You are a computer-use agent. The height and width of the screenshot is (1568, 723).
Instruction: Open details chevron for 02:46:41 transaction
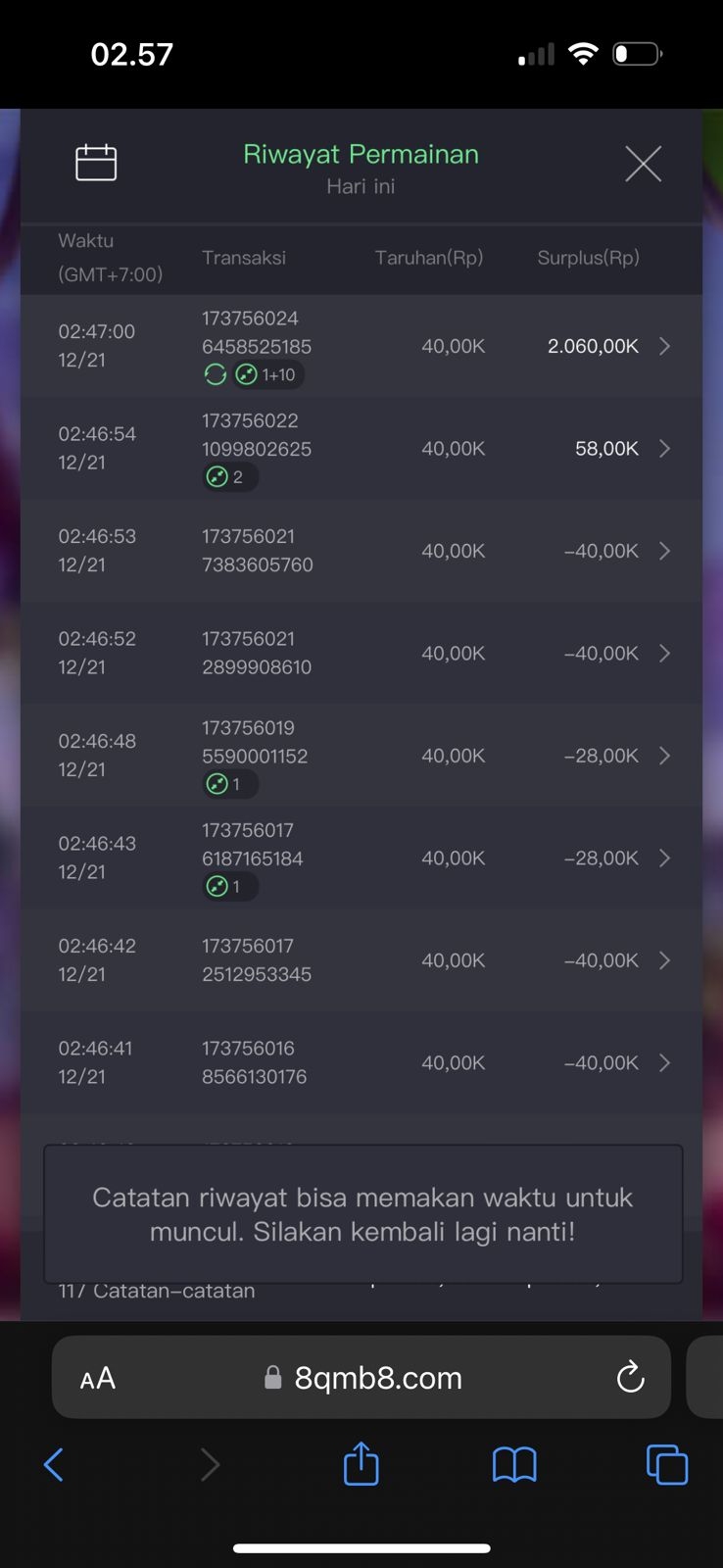[664, 1062]
